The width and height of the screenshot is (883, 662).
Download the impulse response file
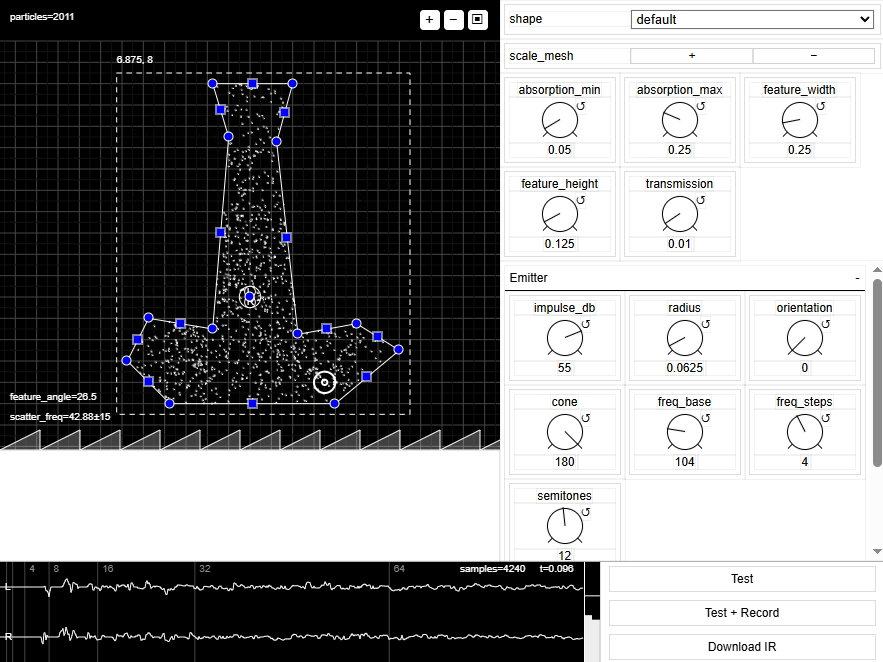(x=741, y=647)
